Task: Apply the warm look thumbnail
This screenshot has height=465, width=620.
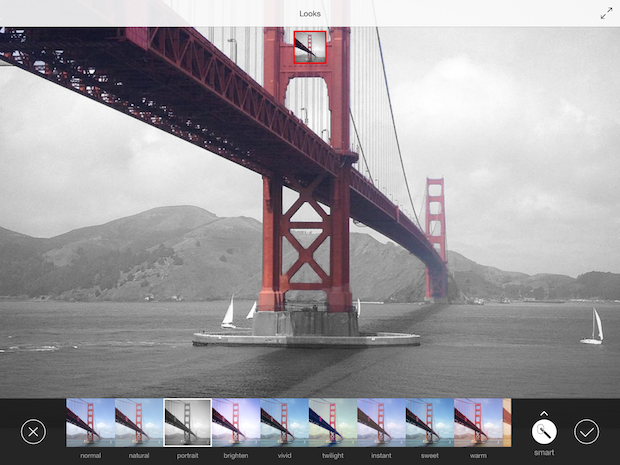Action: point(478,422)
